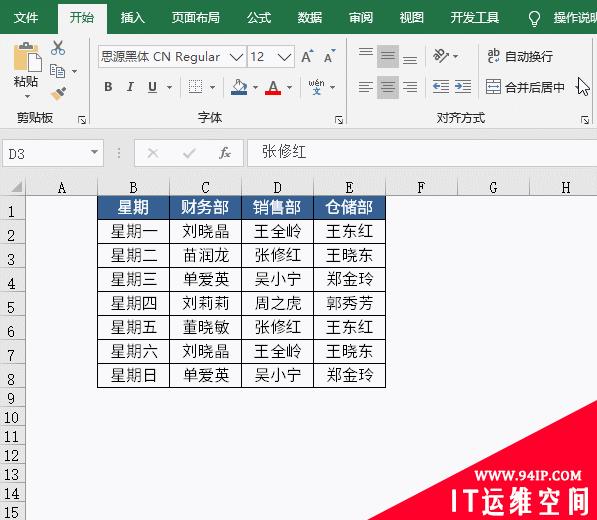This screenshot has width=597, height=520.
Task: Toggle Bold formatting
Action: pyautogui.click(x=108, y=87)
